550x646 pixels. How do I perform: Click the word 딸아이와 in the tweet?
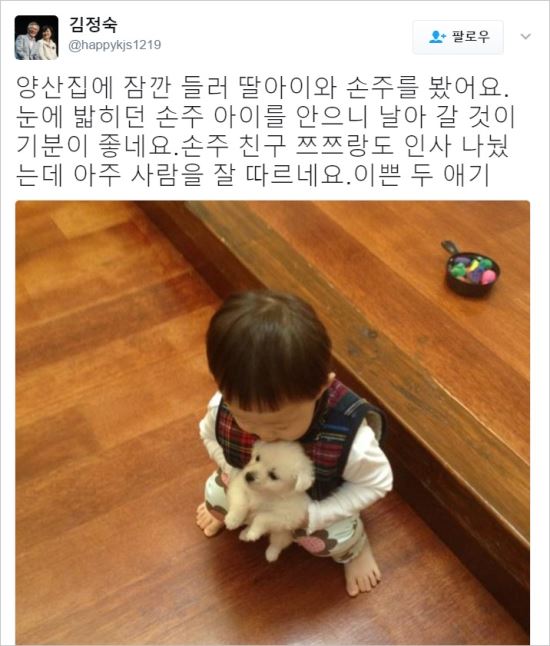tap(288, 88)
